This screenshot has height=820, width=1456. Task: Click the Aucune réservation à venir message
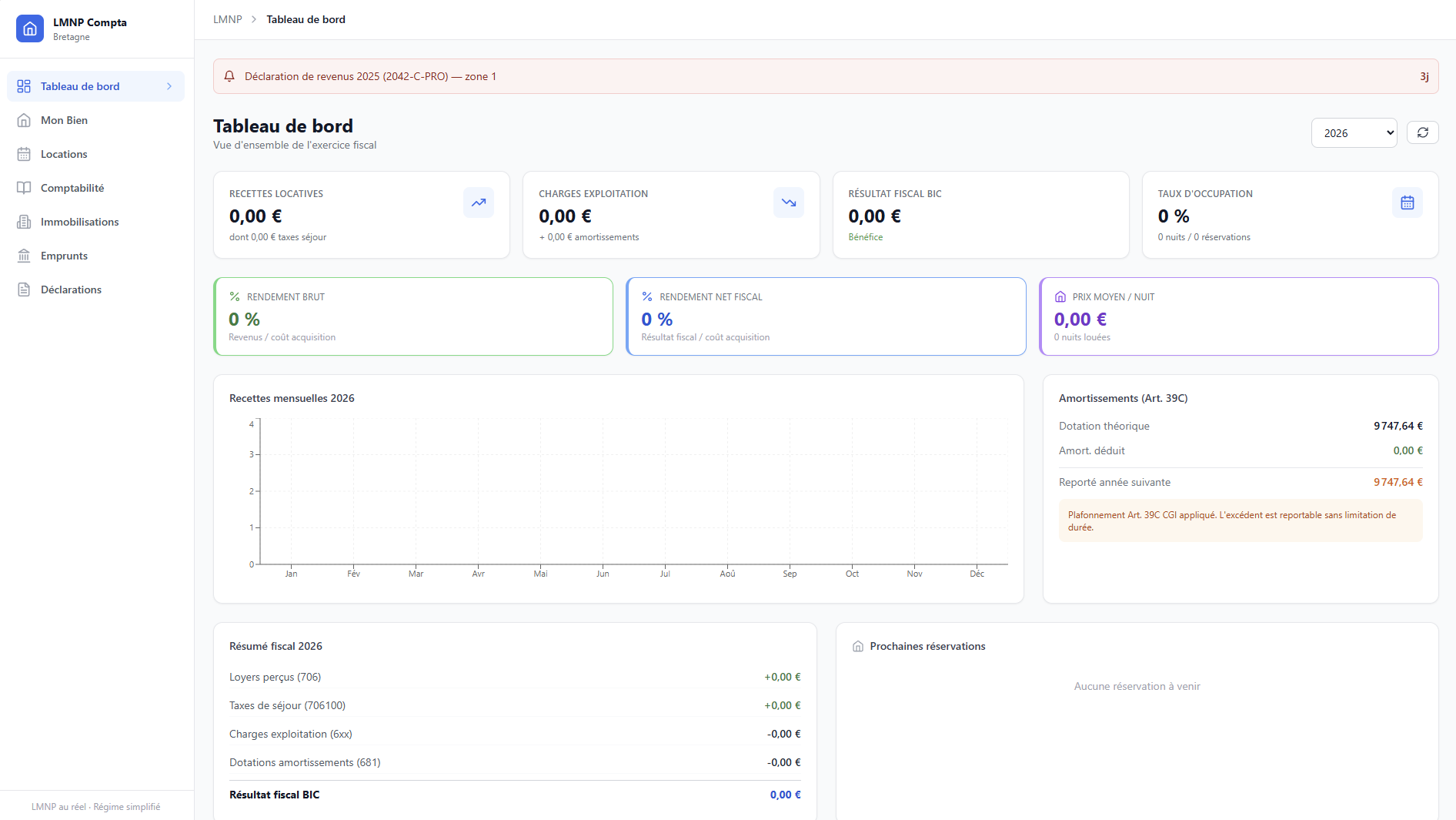click(x=1137, y=686)
